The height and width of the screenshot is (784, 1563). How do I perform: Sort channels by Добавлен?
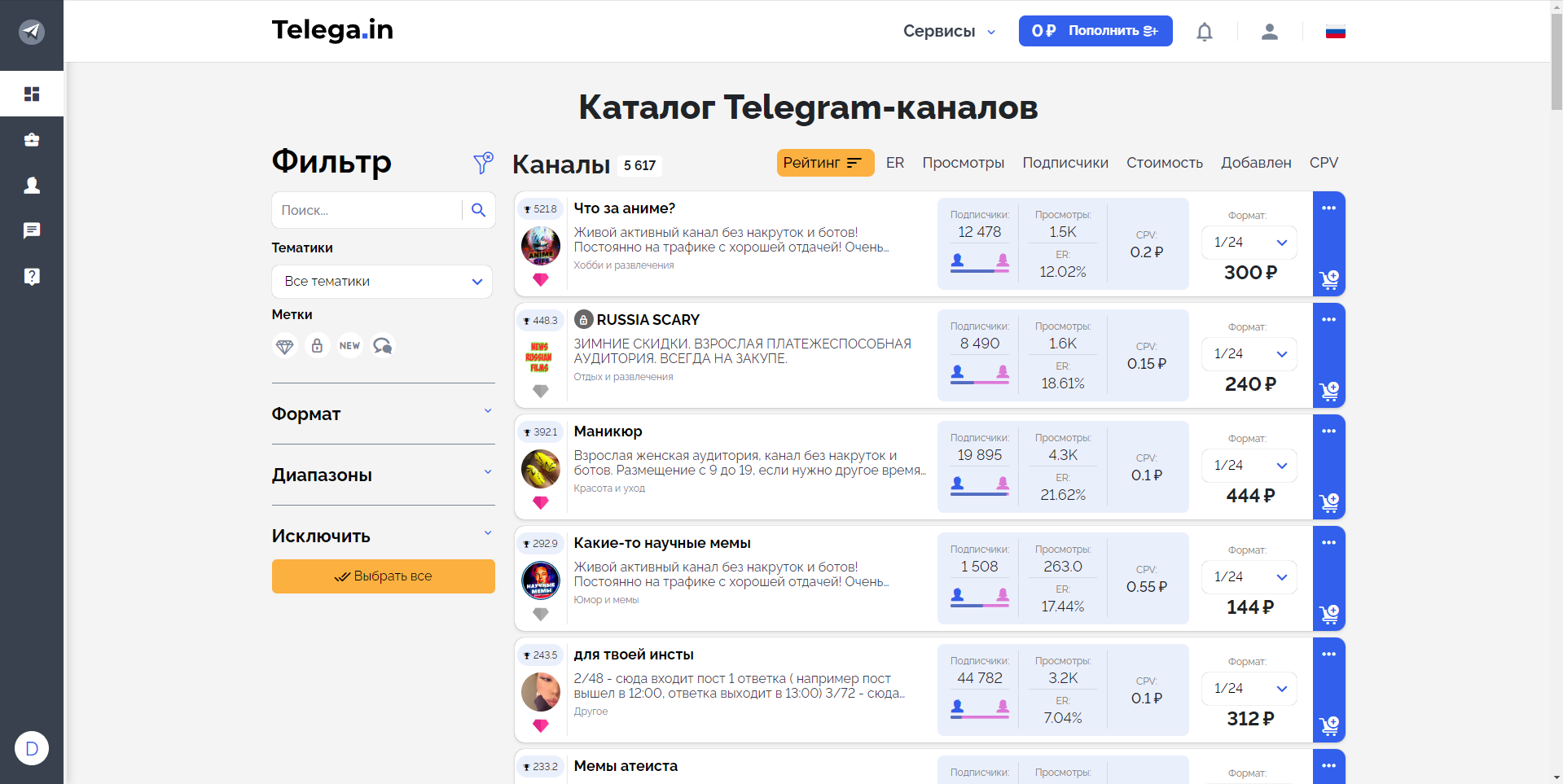pyautogui.click(x=1256, y=163)
